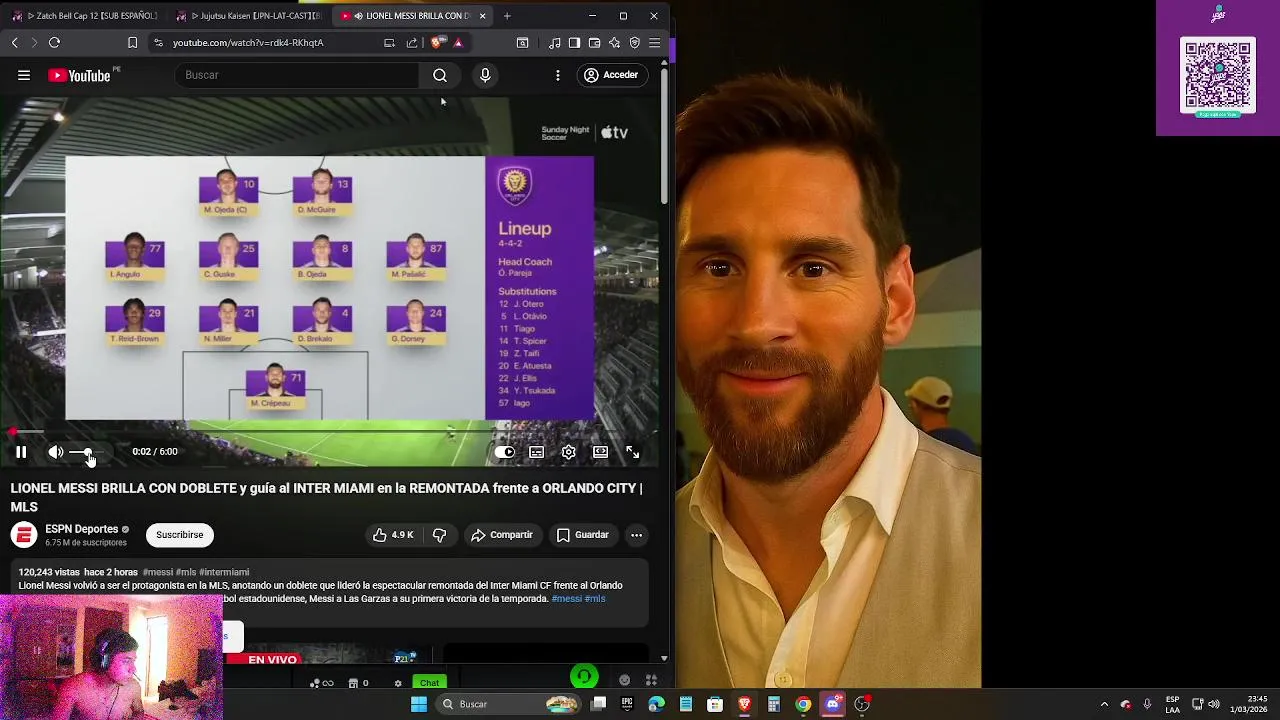Open Leo AI sparkle icon
Viewport: 1280px width, 720px height.
[614, 43]
